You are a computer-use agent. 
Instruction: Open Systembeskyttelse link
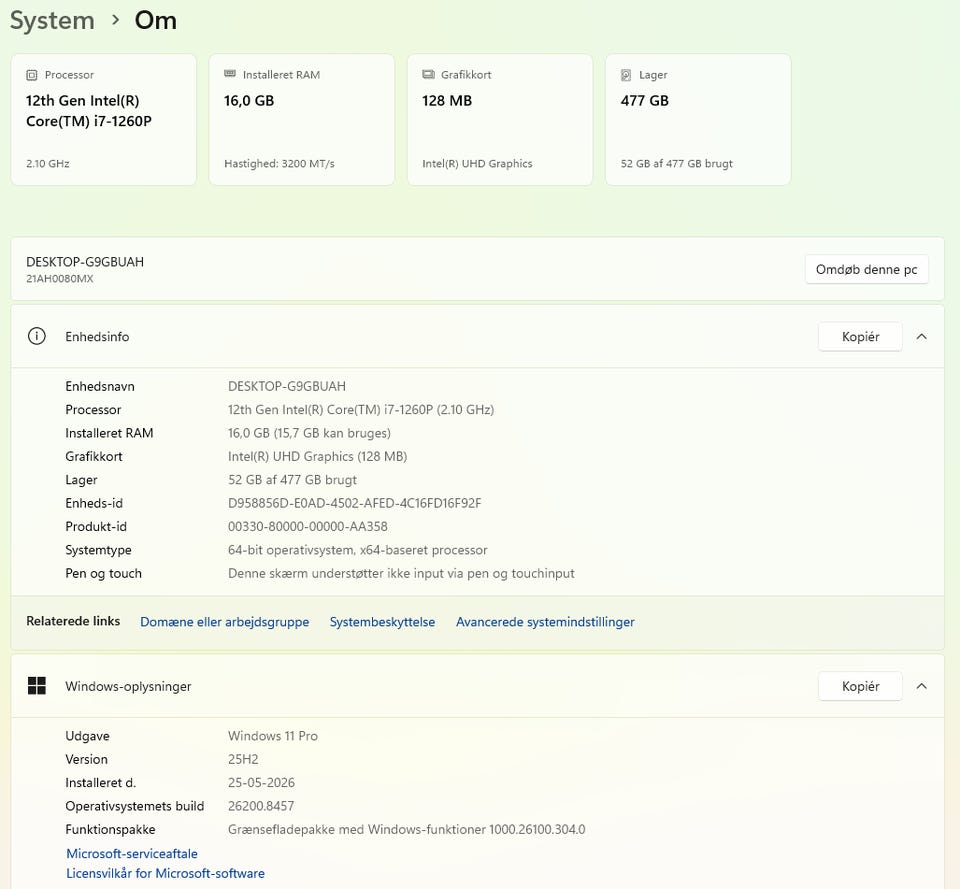click(382, 621)
